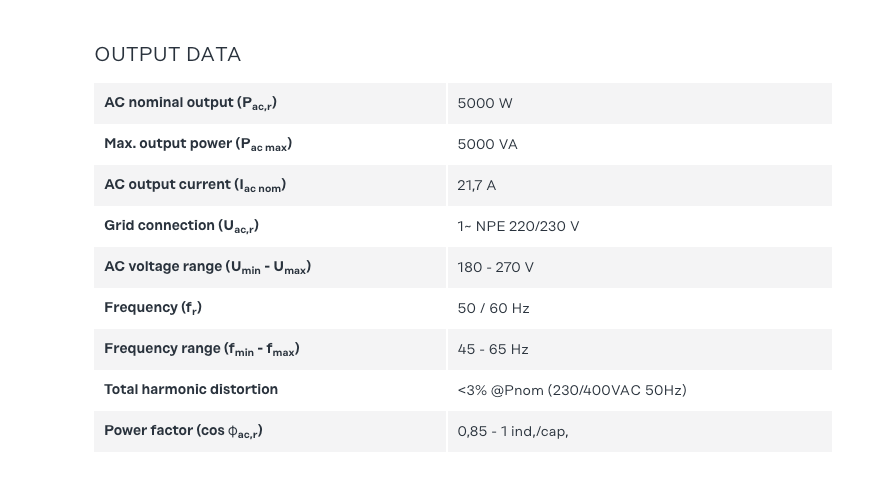Click the 5000 W value
Image resolution: width=875 pixels, height=489 pixels.
485,103
